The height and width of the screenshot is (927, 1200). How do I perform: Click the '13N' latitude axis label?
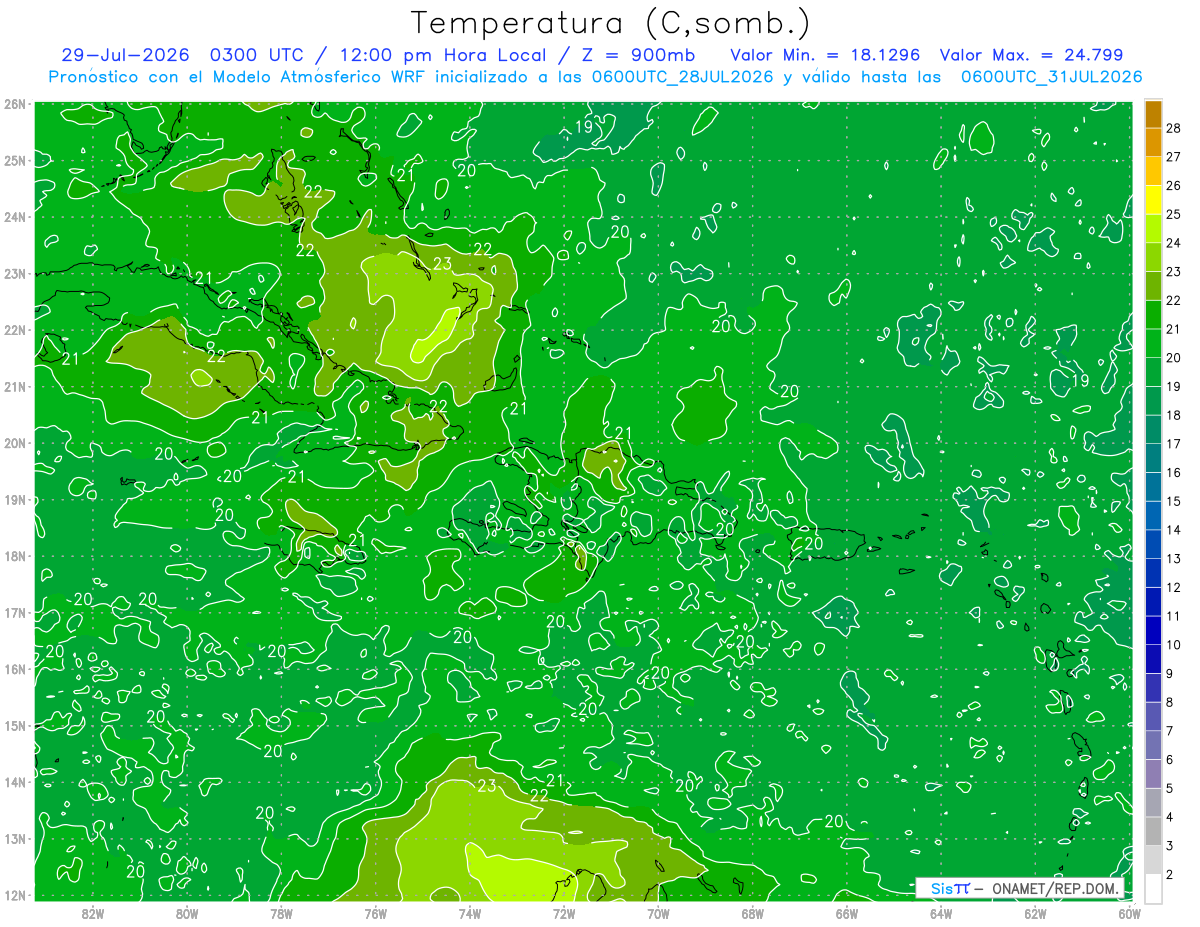point(14,839)
